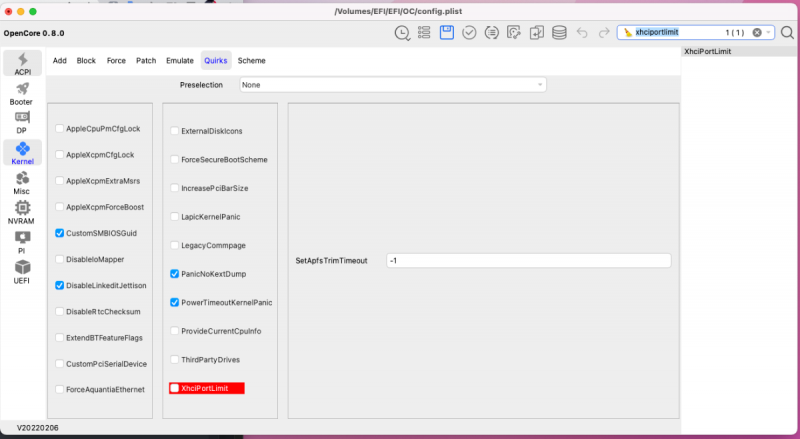Screen dimensions: 800x439
Task: Click the undo arrow in toolbar
Action: (x=582, y=33)
